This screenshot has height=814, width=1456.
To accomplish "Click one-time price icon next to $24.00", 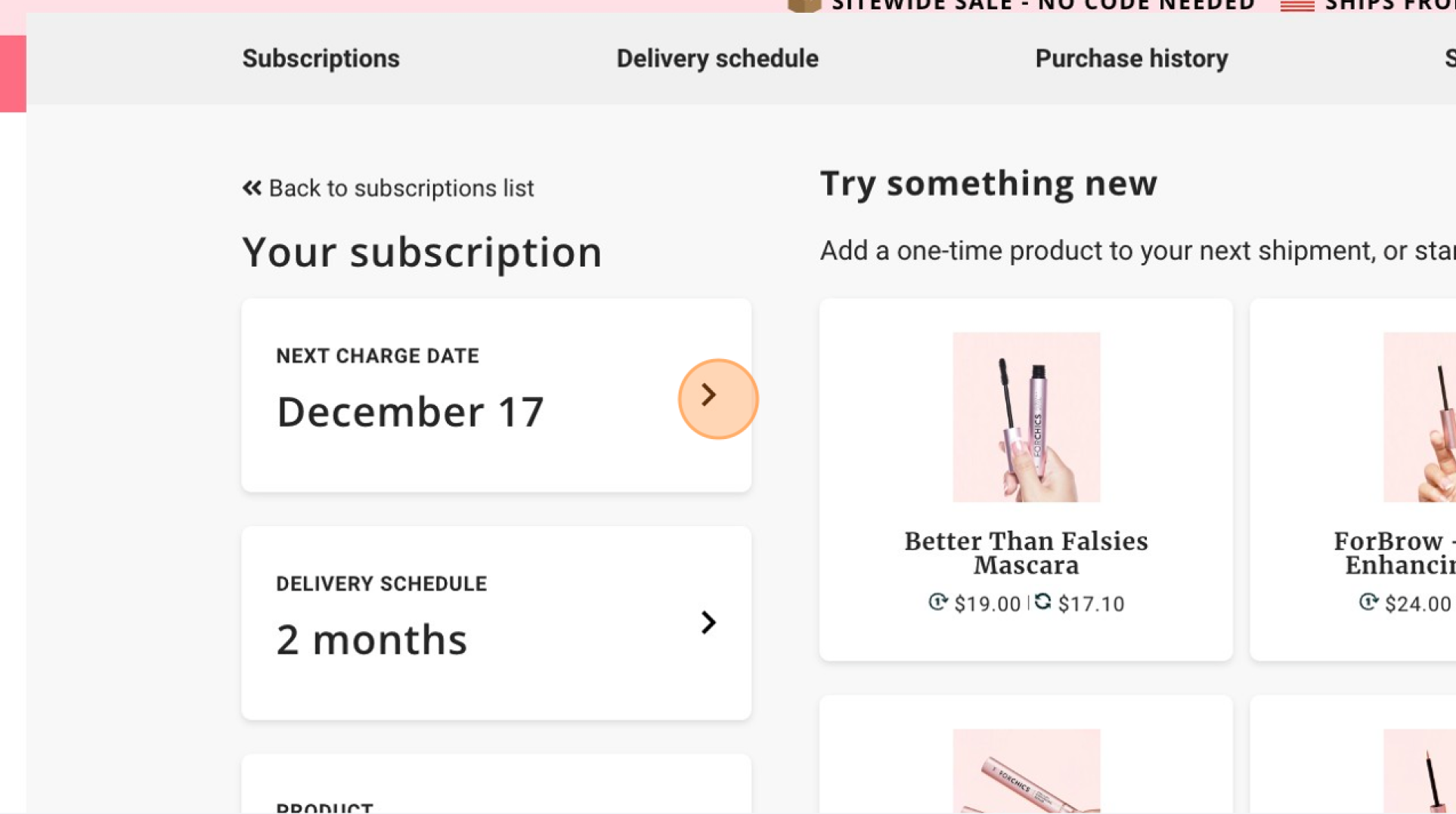I will point(1368,602).
